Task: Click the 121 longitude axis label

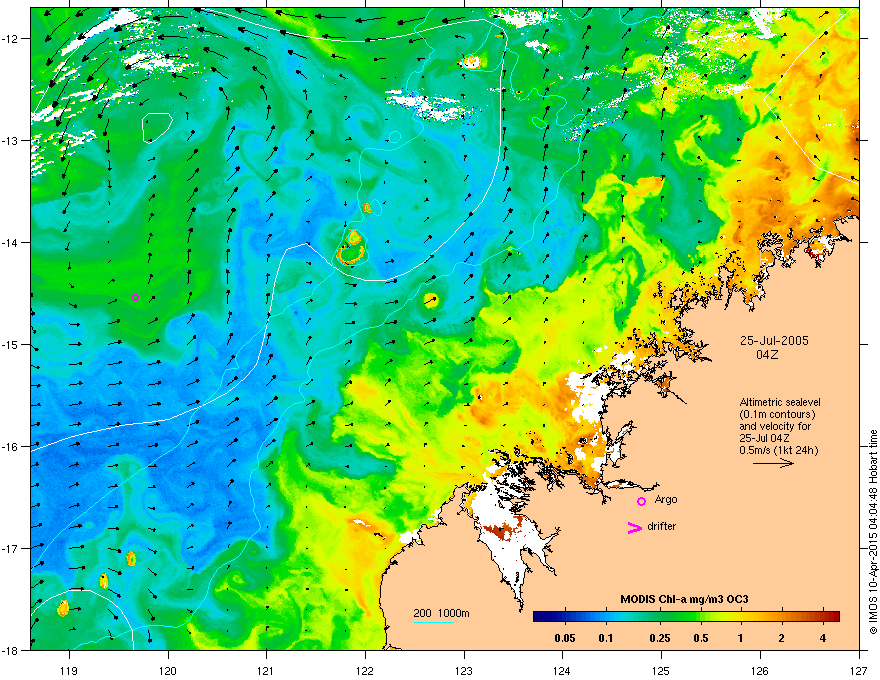Action: point(266,671)
